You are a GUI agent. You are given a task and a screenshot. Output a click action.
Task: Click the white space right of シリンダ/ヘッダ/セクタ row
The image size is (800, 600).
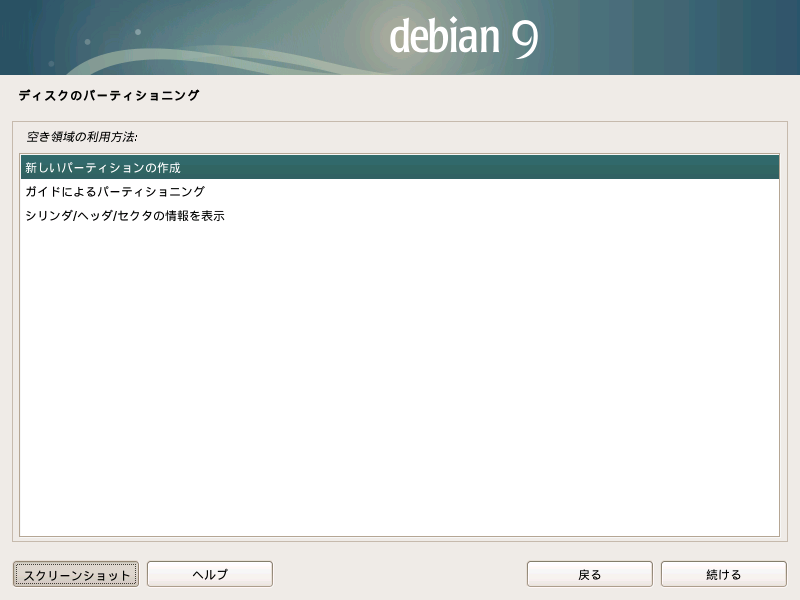[500, 216]
